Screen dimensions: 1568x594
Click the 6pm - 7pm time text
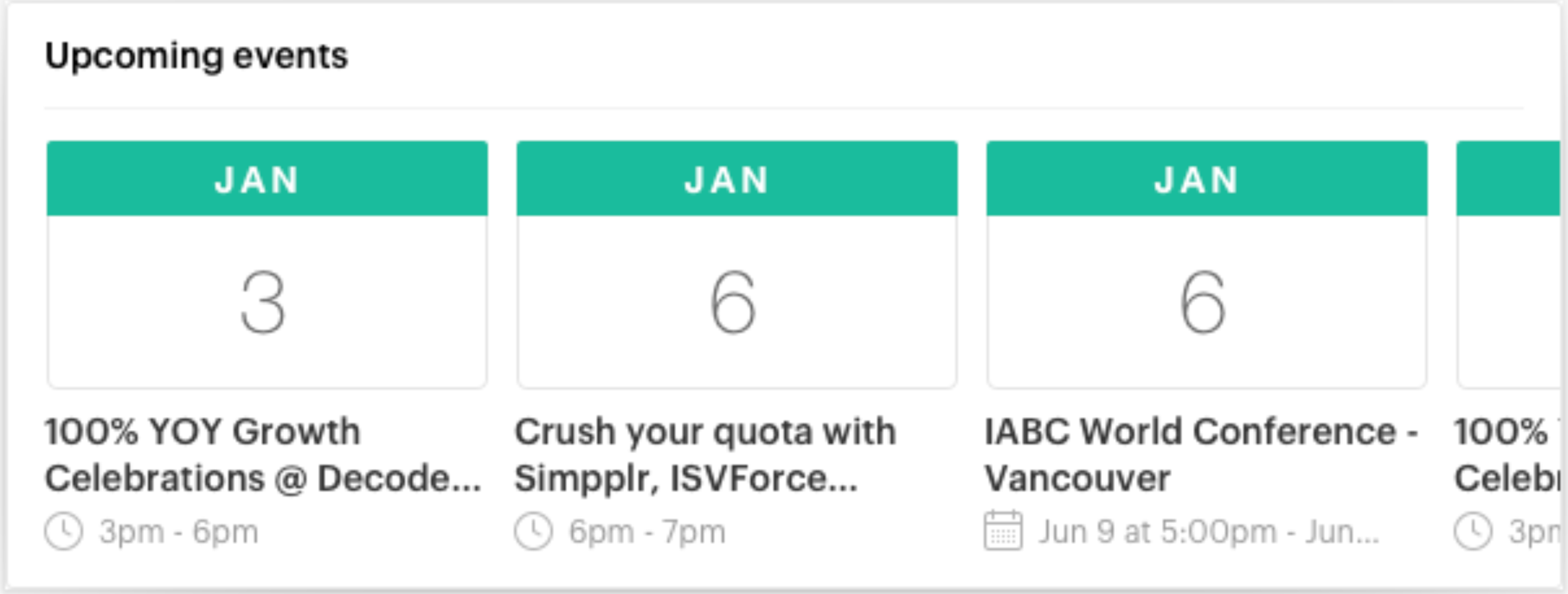[647, 532]
